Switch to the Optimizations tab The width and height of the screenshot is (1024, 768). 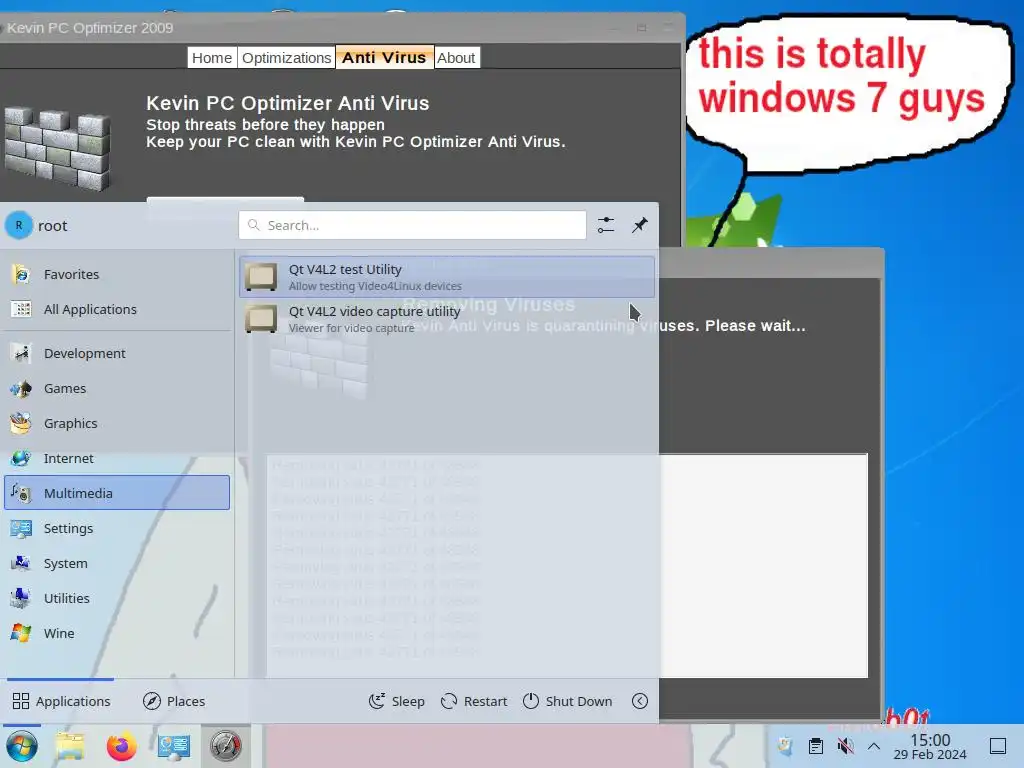click(x=286, y=57)
